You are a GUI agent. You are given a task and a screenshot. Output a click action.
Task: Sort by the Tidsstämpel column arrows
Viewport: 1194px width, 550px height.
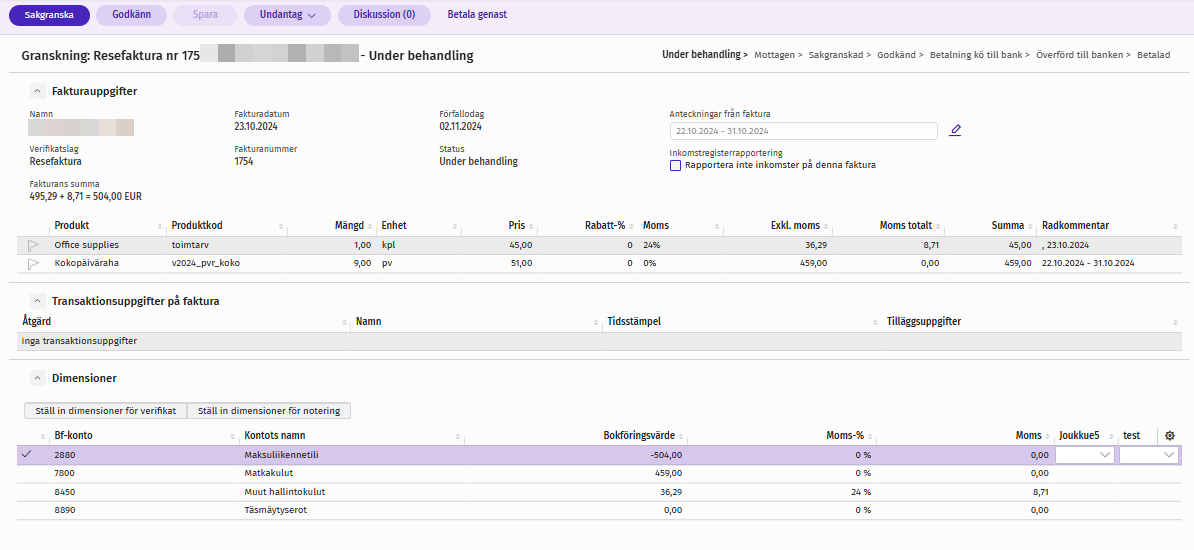(x=876, y=322)
